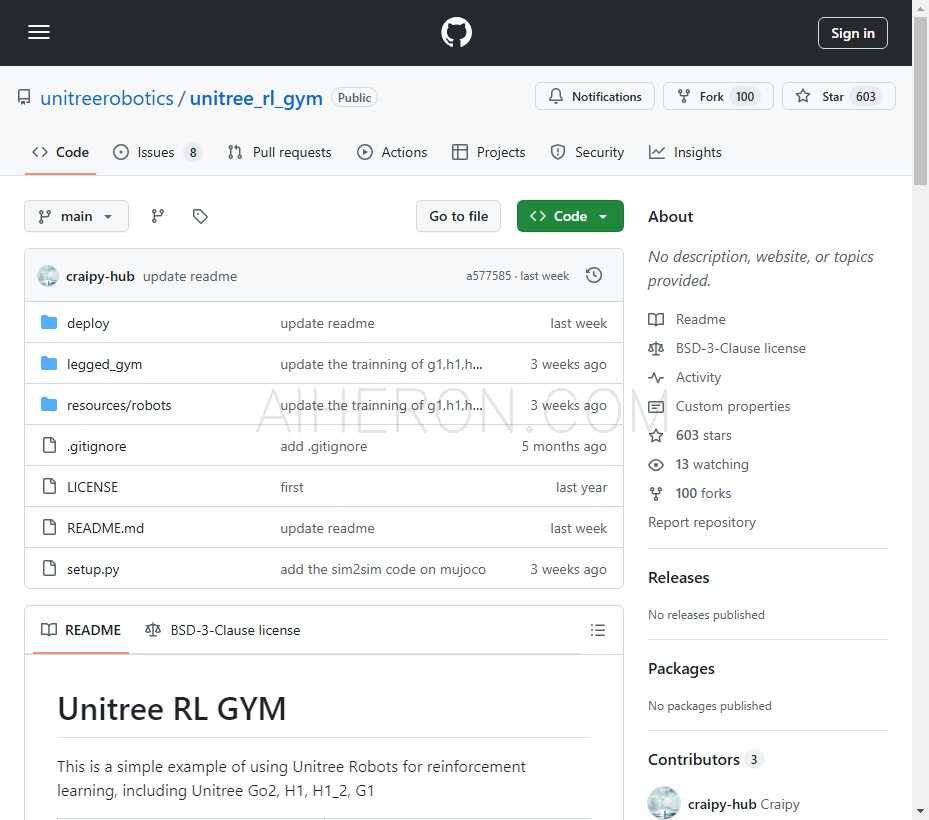Click the legged_gym folder icon
The height and width of the screenshot is (820, 929).
click(x=49, y=363)
